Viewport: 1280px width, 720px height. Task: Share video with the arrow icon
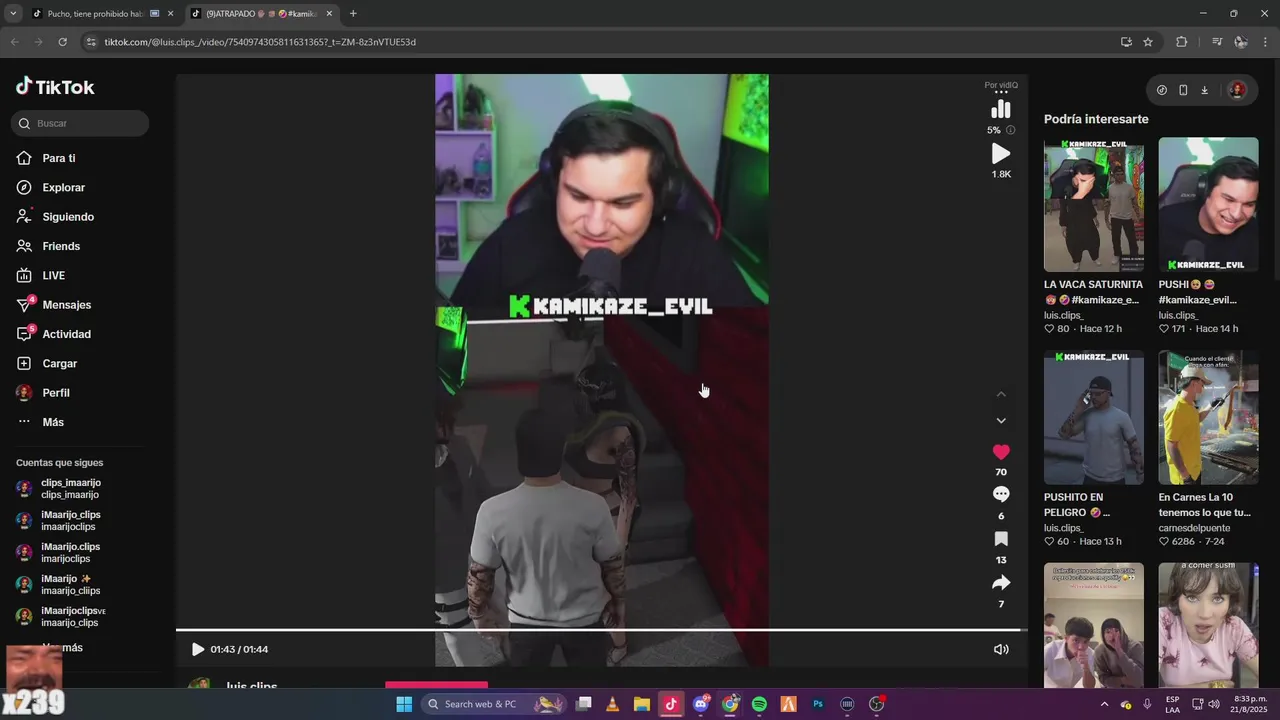[1001, 582]
